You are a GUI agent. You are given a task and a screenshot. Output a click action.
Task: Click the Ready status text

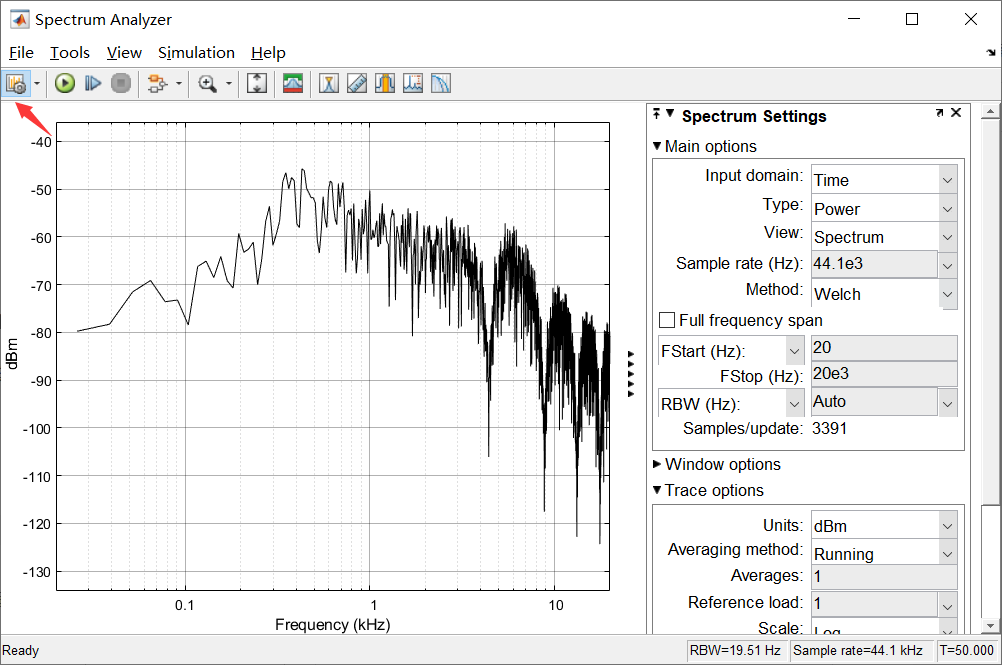pyautogui.click(x=20, y=650)
